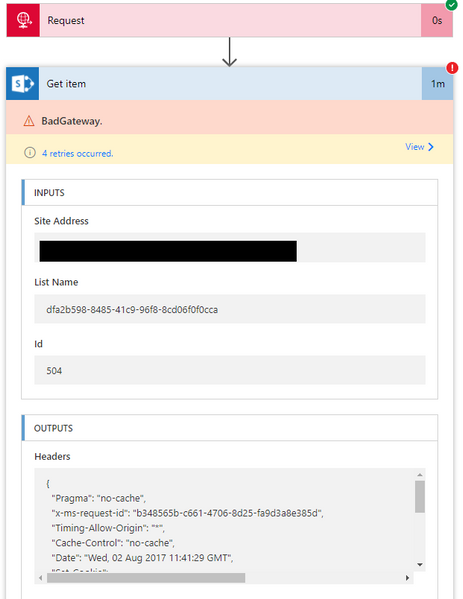Click the info icon beside retries message
Image resolution: width=463 pixels, height=599 pixels.
click(x=30, y=153)
